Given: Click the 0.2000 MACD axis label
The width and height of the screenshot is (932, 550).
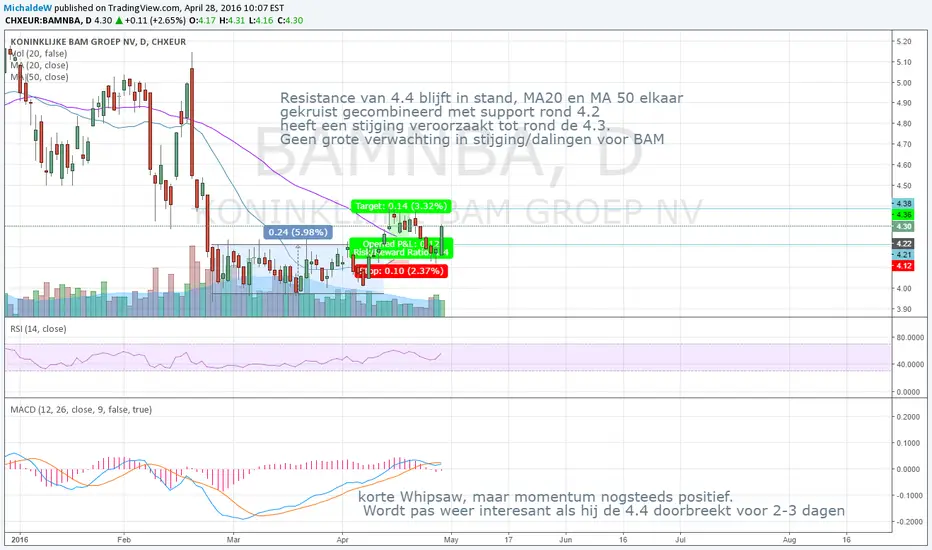Looking at the screenshot, I should pyautogui.click(x=908, y=417).
